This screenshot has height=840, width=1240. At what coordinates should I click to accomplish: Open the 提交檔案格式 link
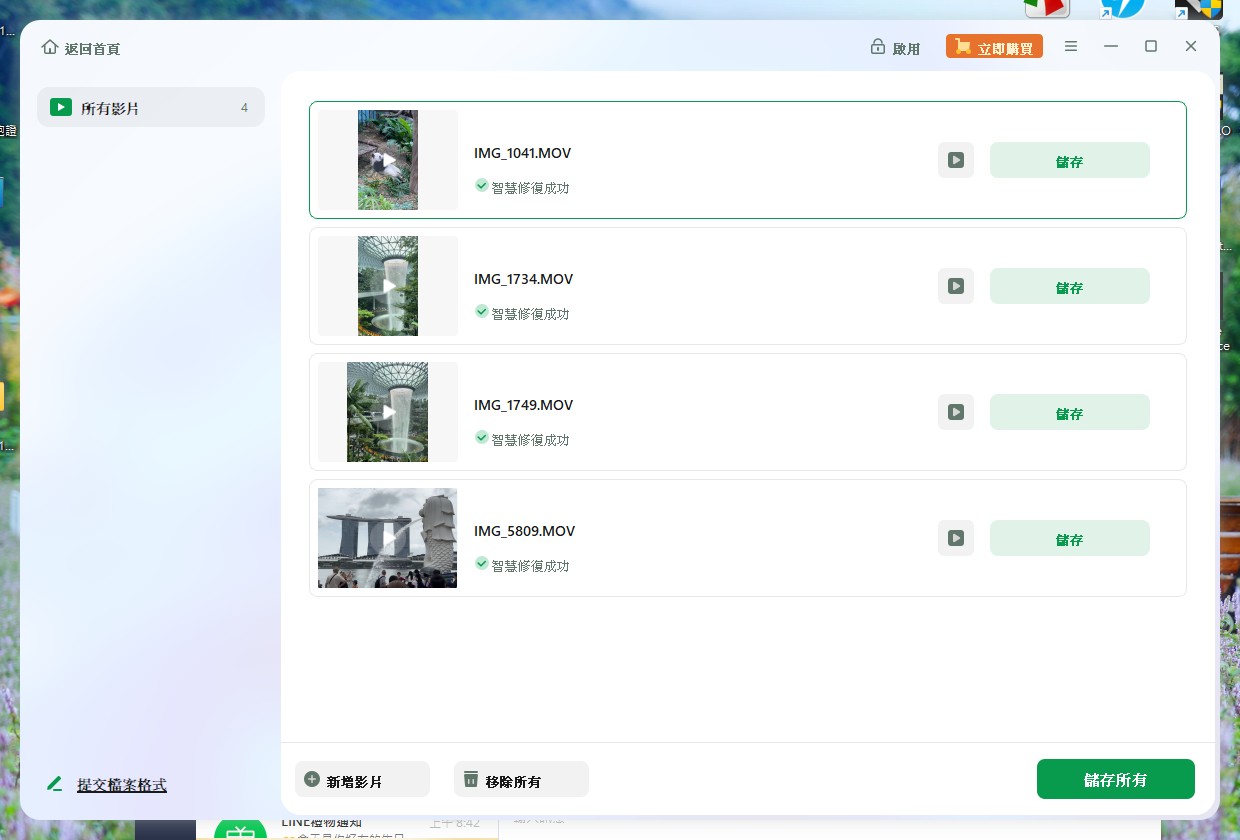[x=122, y=785]
